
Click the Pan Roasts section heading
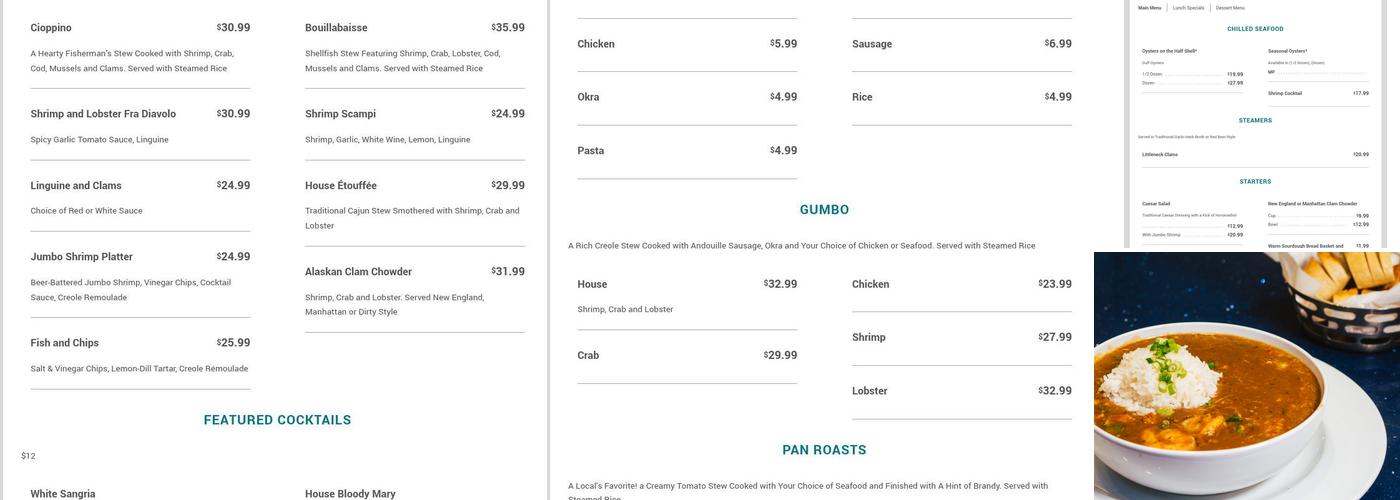click(x=824, y=450)
